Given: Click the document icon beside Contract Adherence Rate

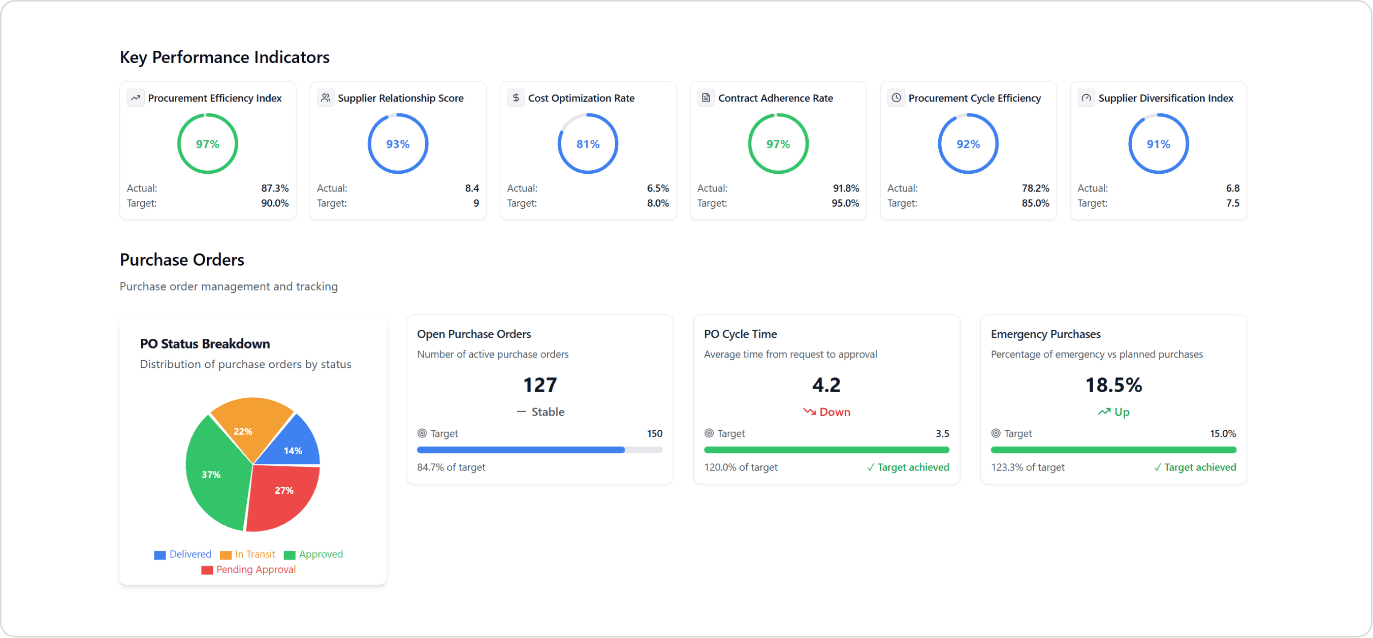Looking at the screenshot, I should [705, 98].
